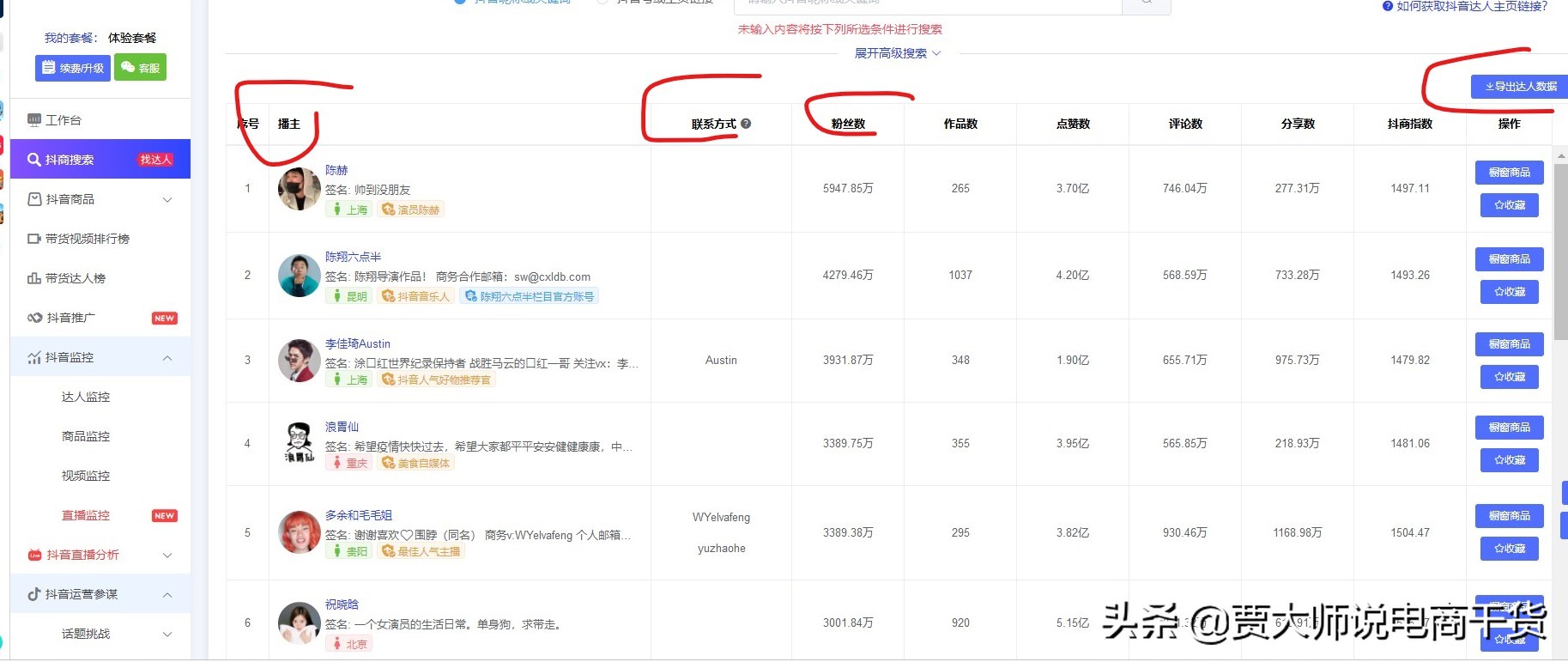Open 多余和毛毛姐's avatar picture
Image resolution: width=1568 pixels, height=662 pixels.
tap(300, 532)
